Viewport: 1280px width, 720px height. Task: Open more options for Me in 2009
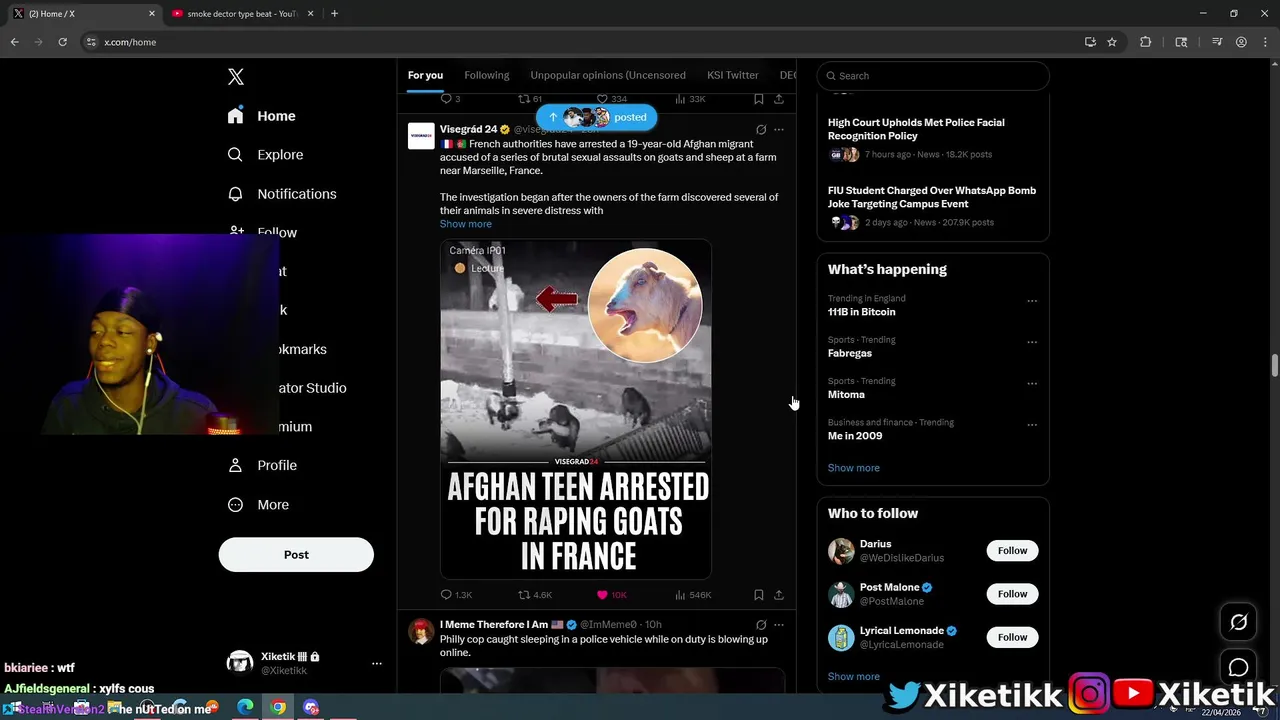coord(1032,424)
